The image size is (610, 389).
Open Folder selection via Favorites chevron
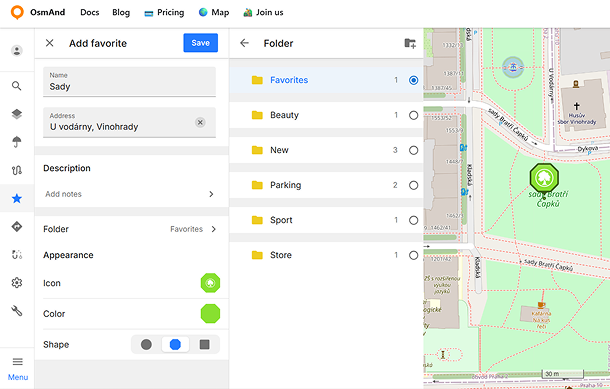[x=214, y=229]
